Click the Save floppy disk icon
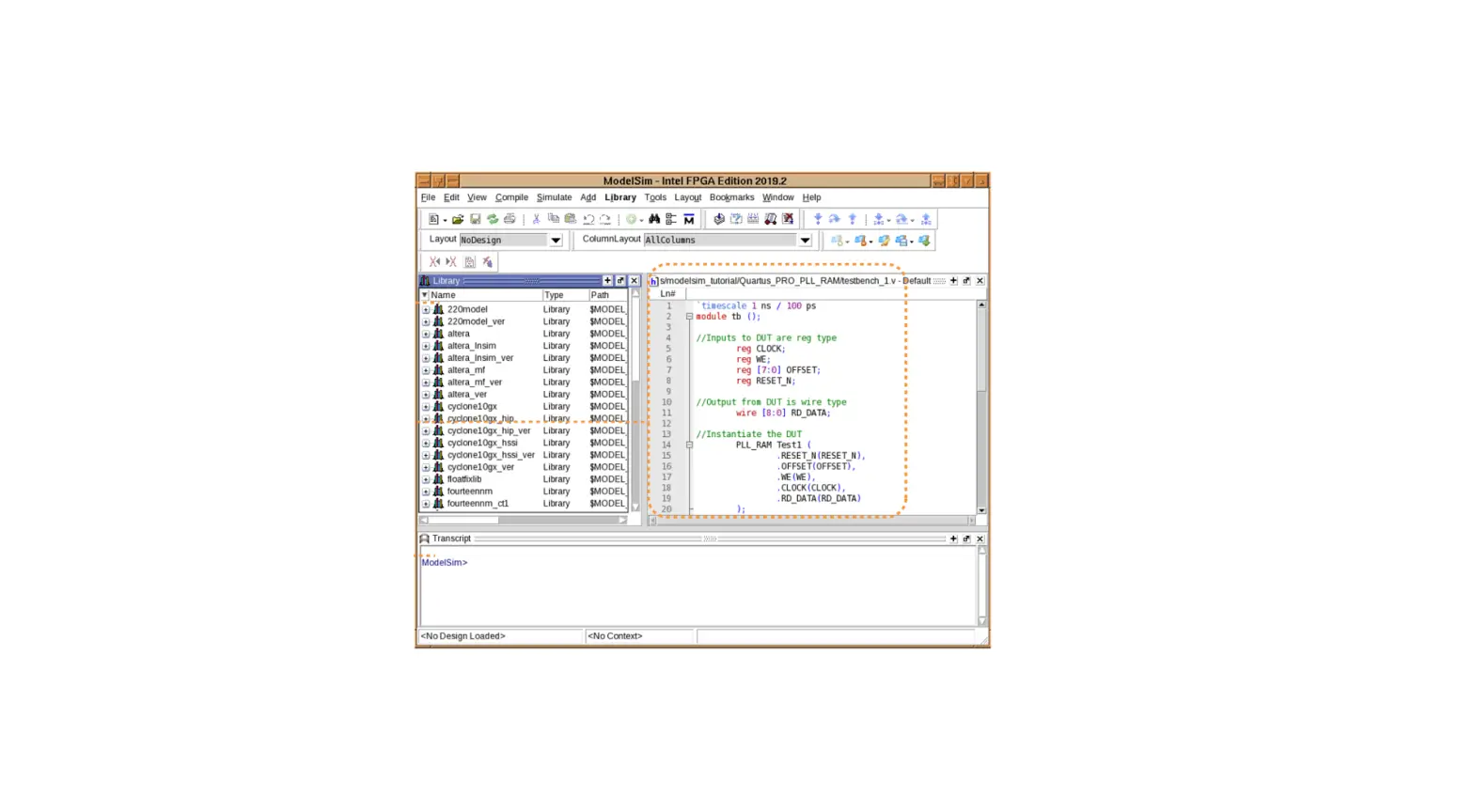Screen dimensions: 1474x812 [475, 219]
